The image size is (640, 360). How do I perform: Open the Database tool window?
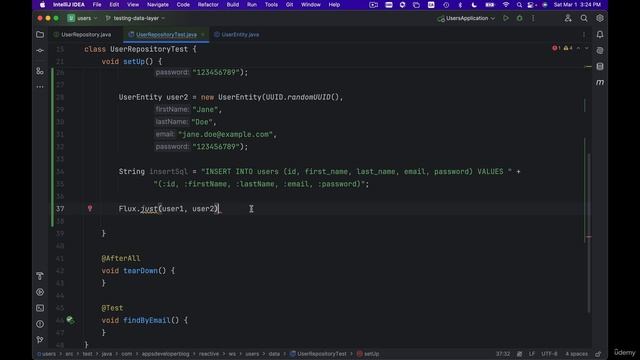pyautogui.click(x=600, y=67)
